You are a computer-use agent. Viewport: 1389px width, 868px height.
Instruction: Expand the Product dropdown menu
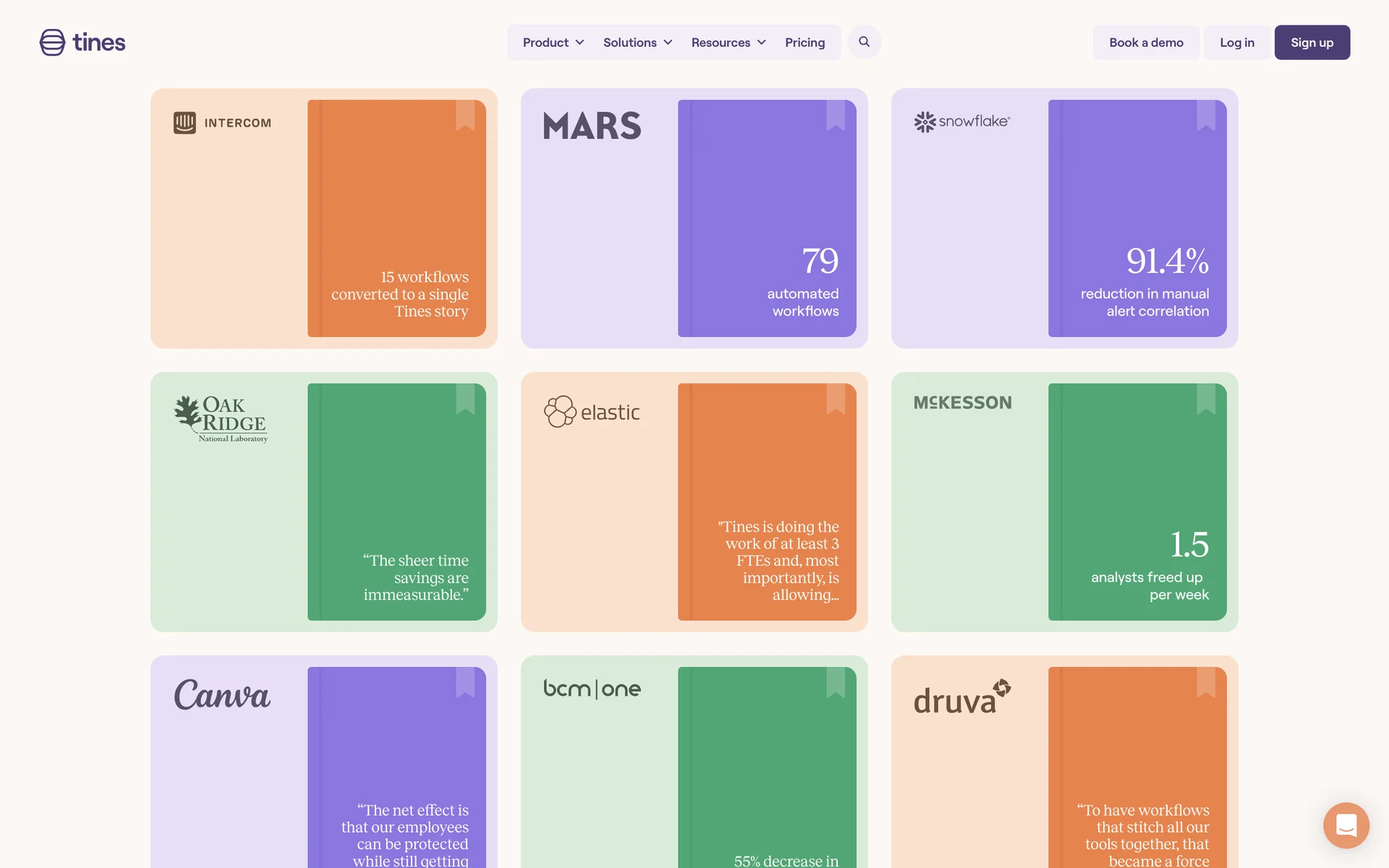pos(553,43)
